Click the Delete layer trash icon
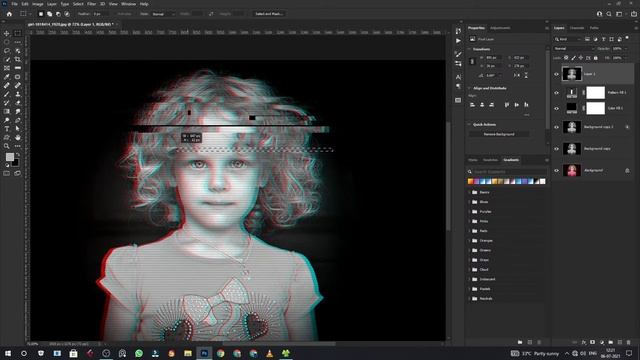The image size is (640, 360). point(628,342)
